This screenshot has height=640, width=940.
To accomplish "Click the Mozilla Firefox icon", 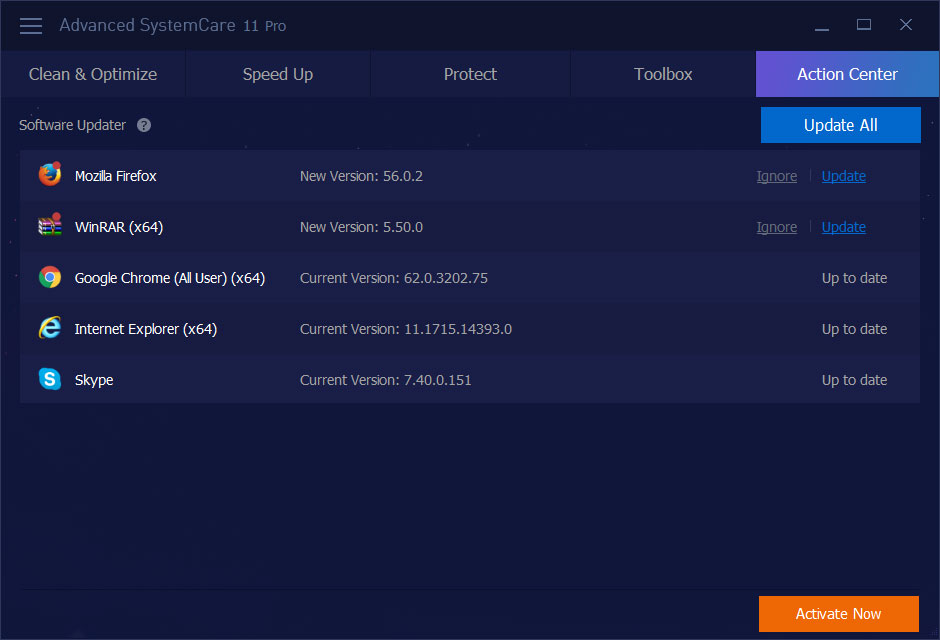I will 50,175.
